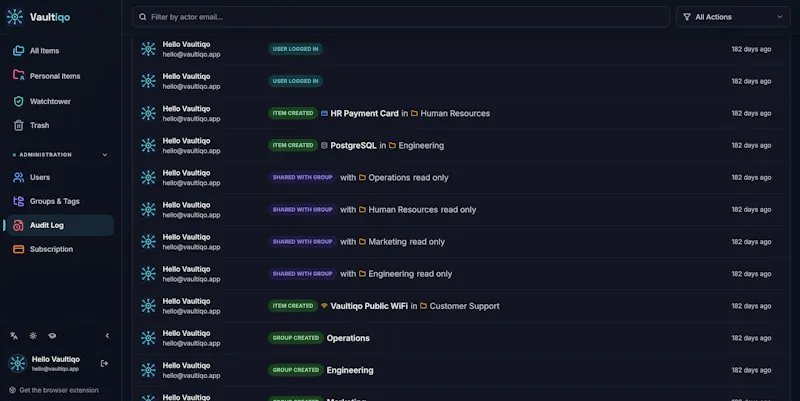Click the search magnifier icon
Viewport: 800px width, 401px height.
pyautogui.click(x=143, y=17)
